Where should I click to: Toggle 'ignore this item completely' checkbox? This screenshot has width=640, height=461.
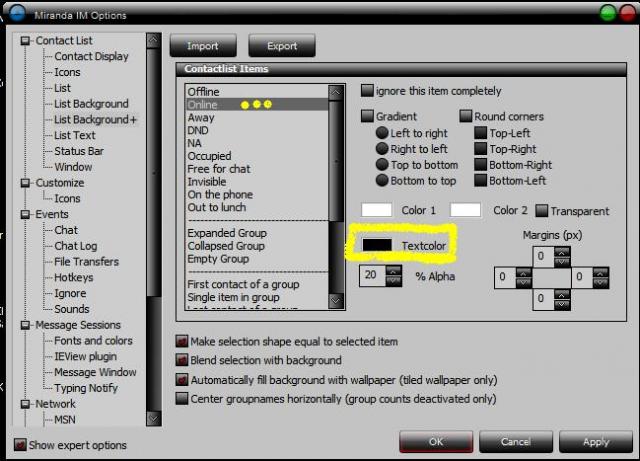367,91
